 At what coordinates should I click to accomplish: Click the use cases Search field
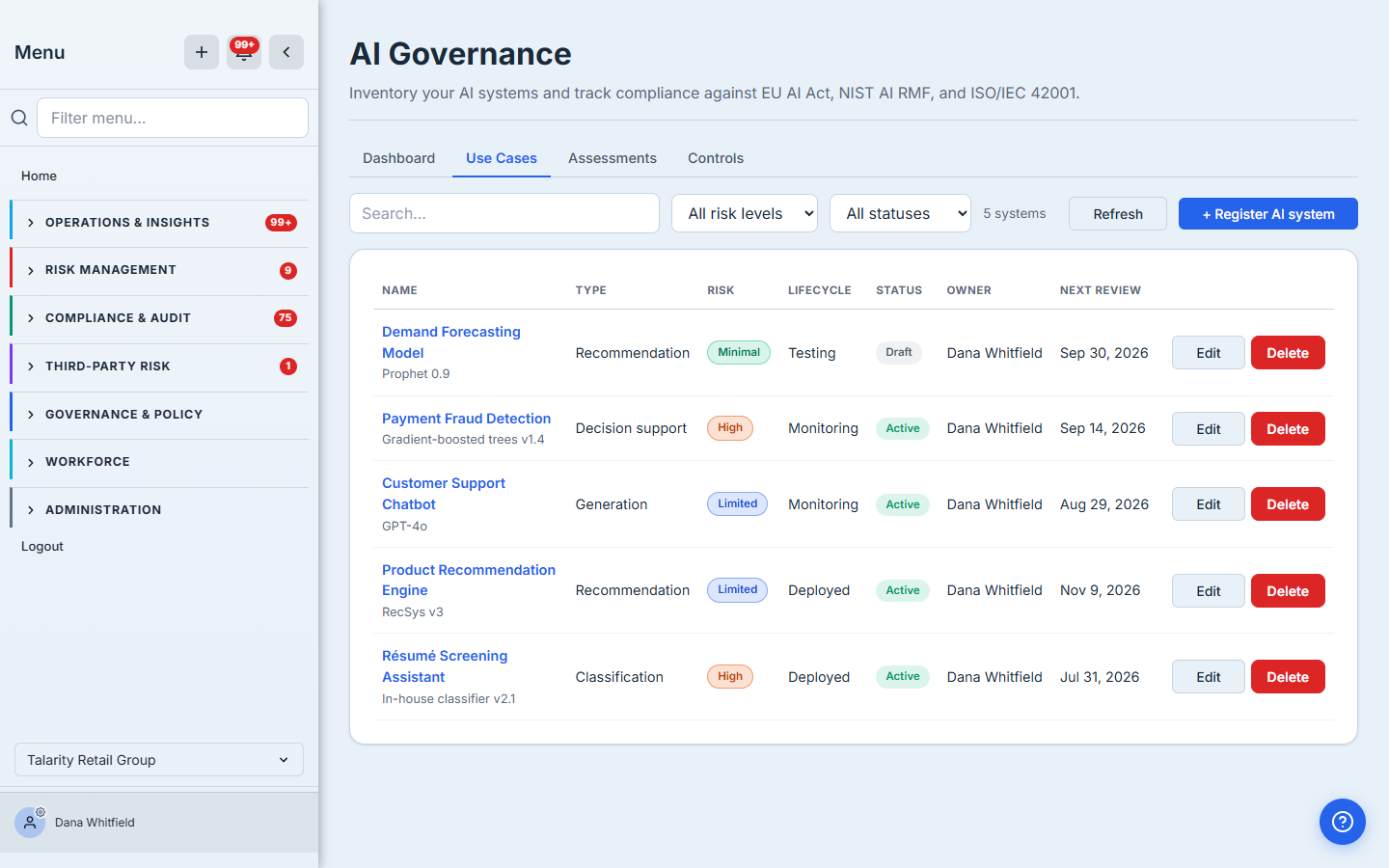[x=504, y=213]
